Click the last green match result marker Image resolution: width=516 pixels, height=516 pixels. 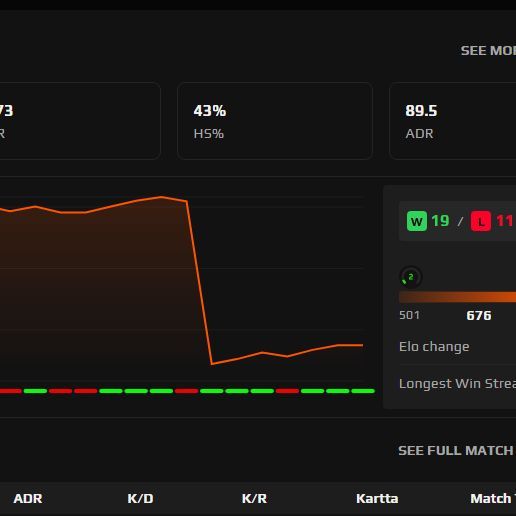[363, 391]
